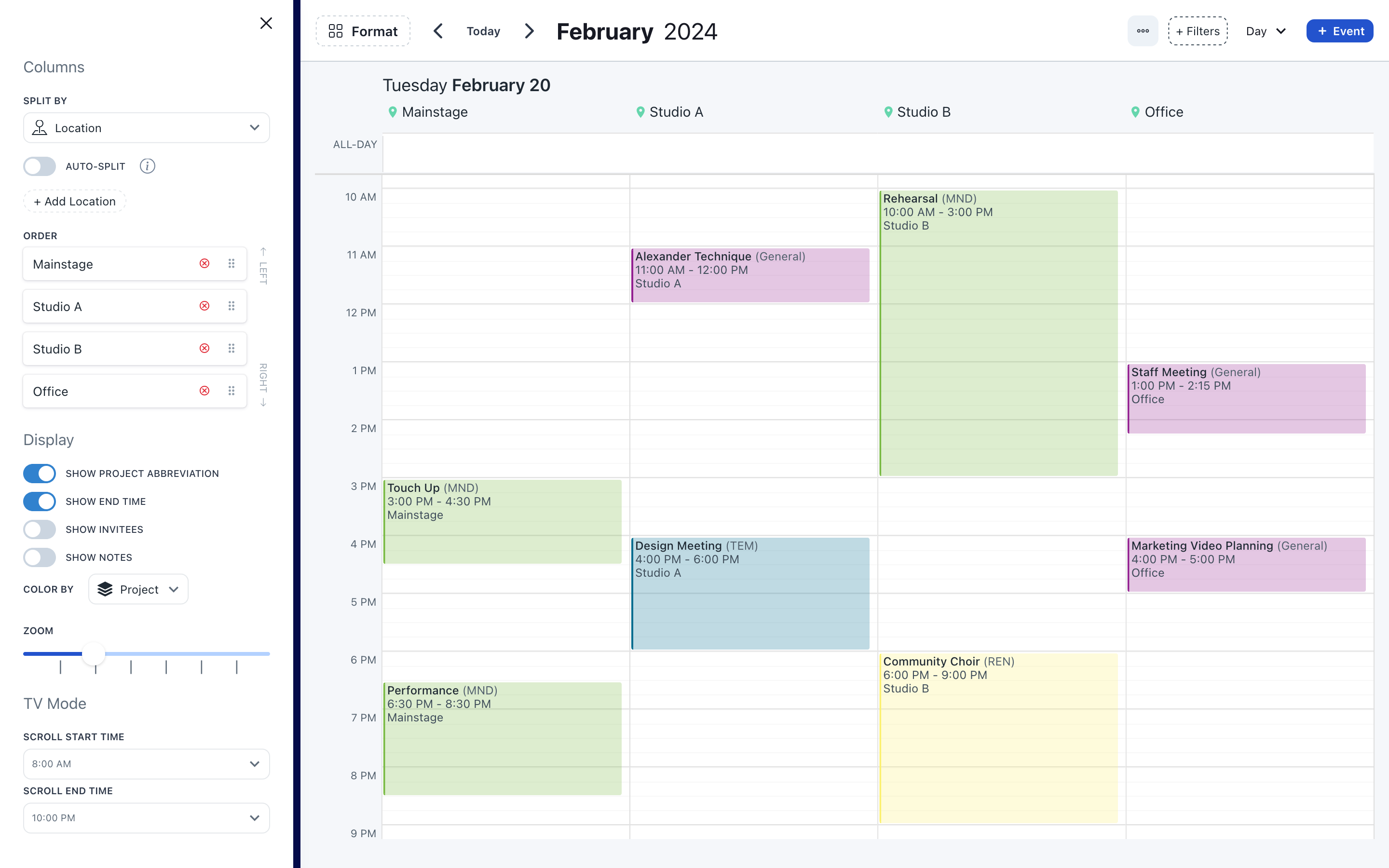
Task: Change the Day view selector
Action: click(x=1266, y=31)
